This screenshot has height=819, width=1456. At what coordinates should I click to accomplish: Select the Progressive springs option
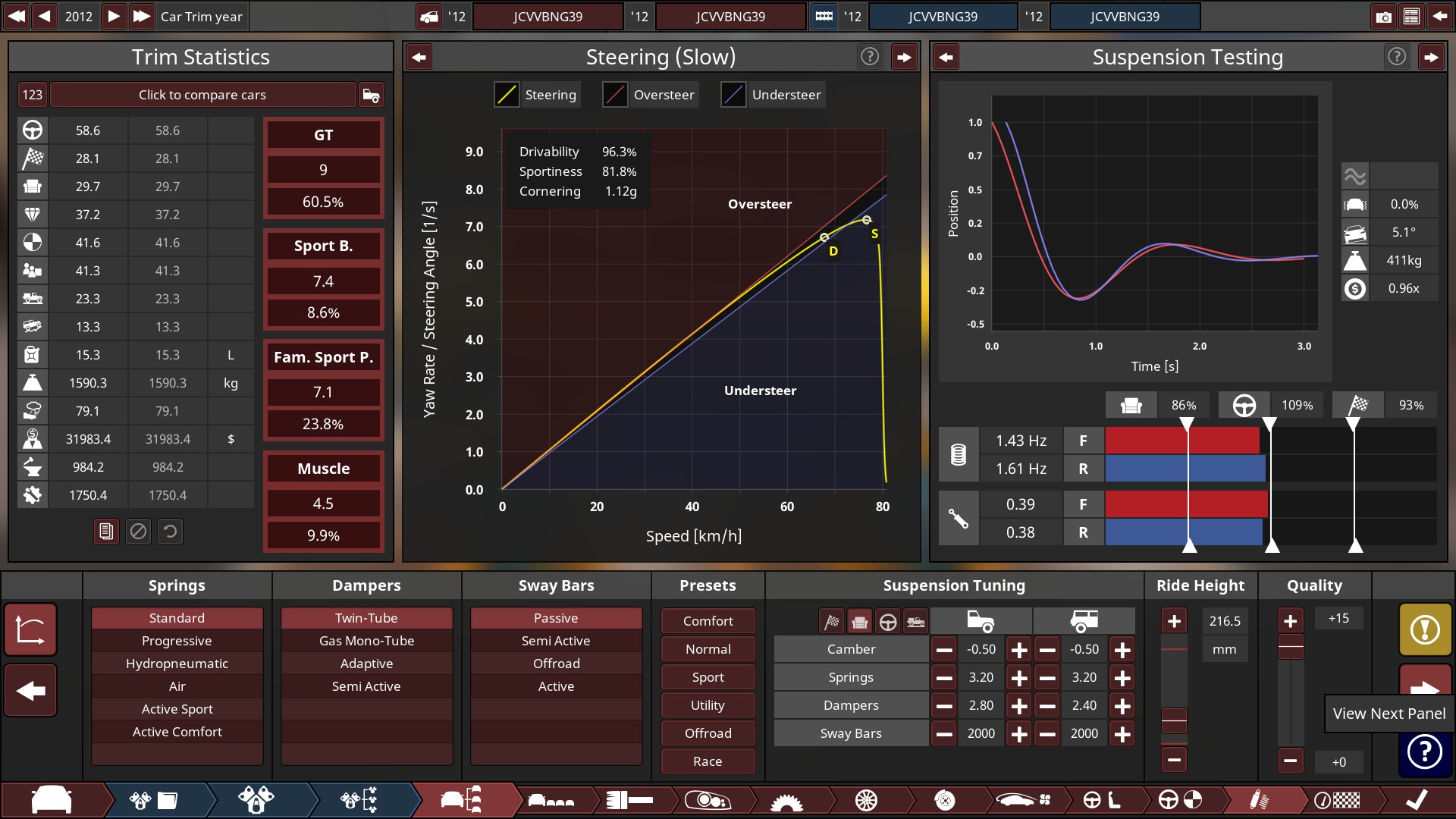[x=177, y=641]
